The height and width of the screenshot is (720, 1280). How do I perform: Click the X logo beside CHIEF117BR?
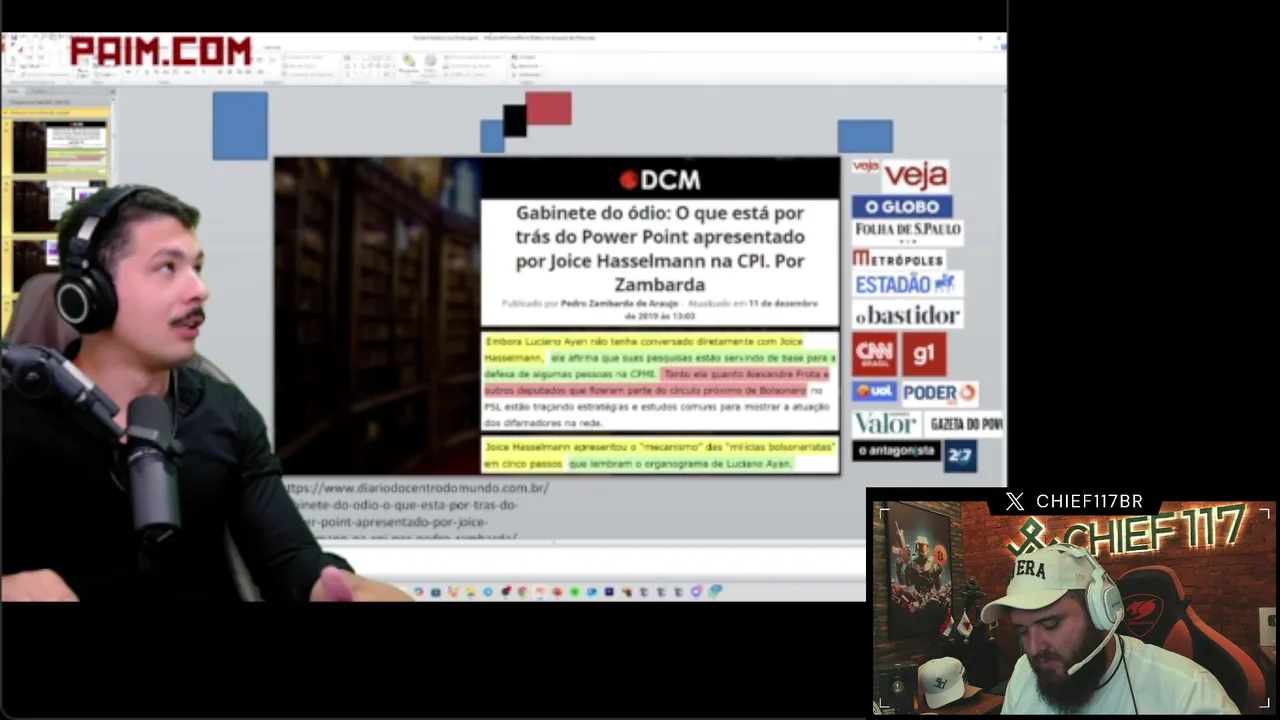[1014, 502]
